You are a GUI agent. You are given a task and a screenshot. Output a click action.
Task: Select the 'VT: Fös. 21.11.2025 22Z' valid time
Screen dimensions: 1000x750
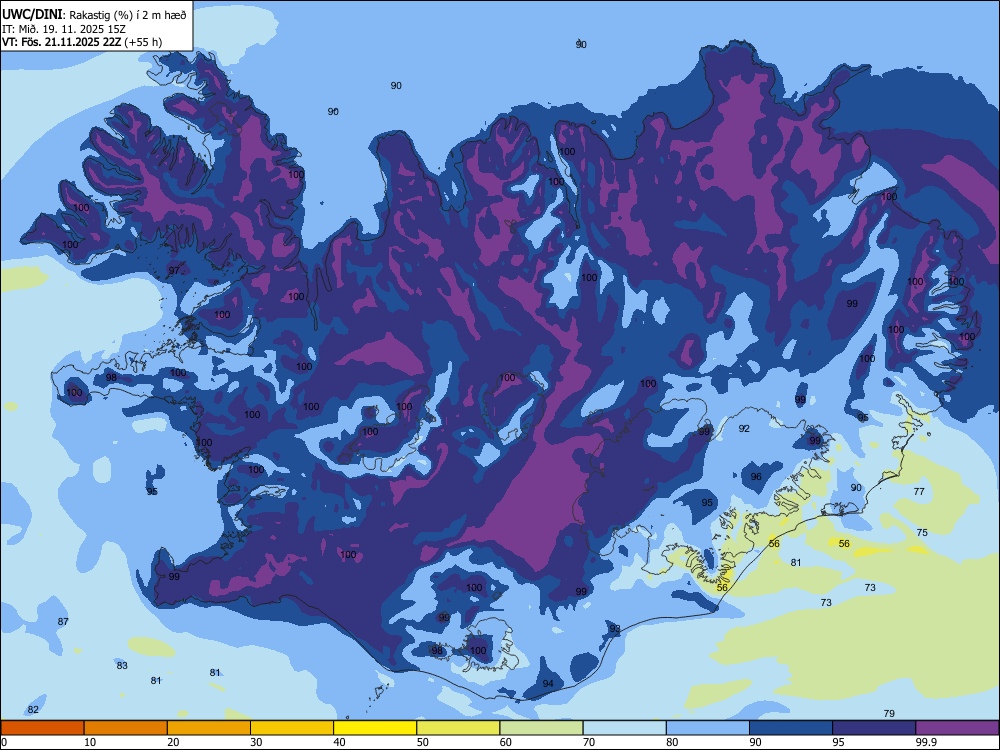point(61,42)
